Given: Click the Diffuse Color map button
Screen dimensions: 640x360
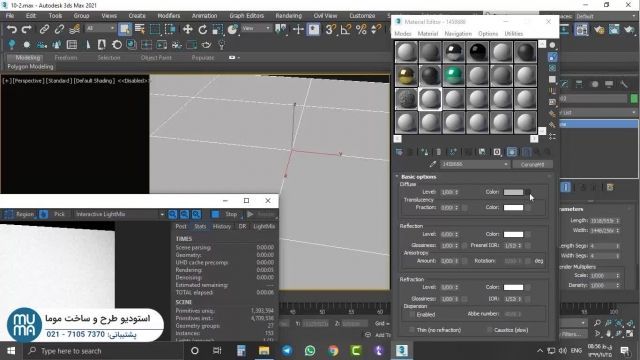Looking at the screenshot, I should (x=528, y=192).
